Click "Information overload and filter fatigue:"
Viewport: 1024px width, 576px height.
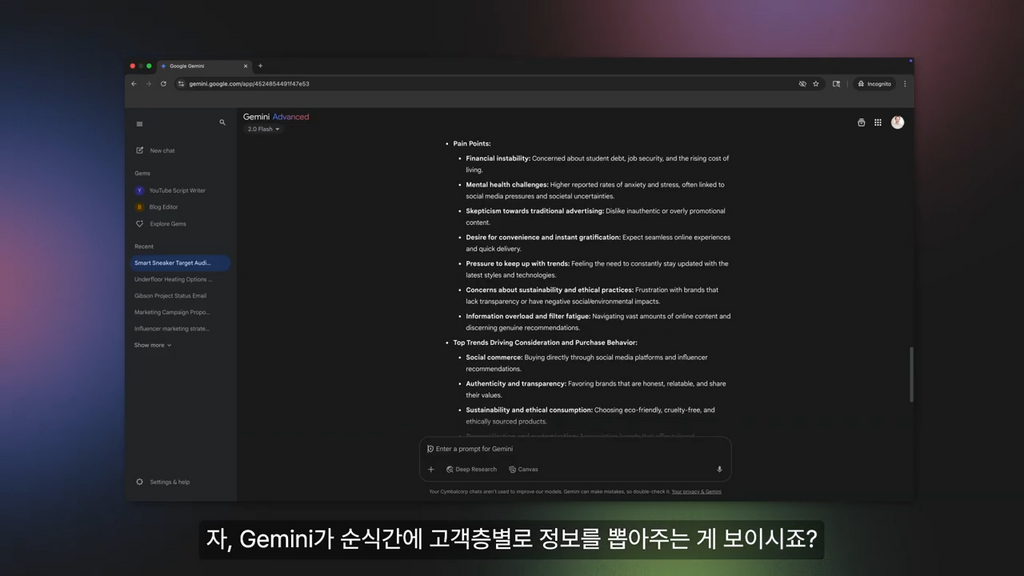(x=528, y=316)
